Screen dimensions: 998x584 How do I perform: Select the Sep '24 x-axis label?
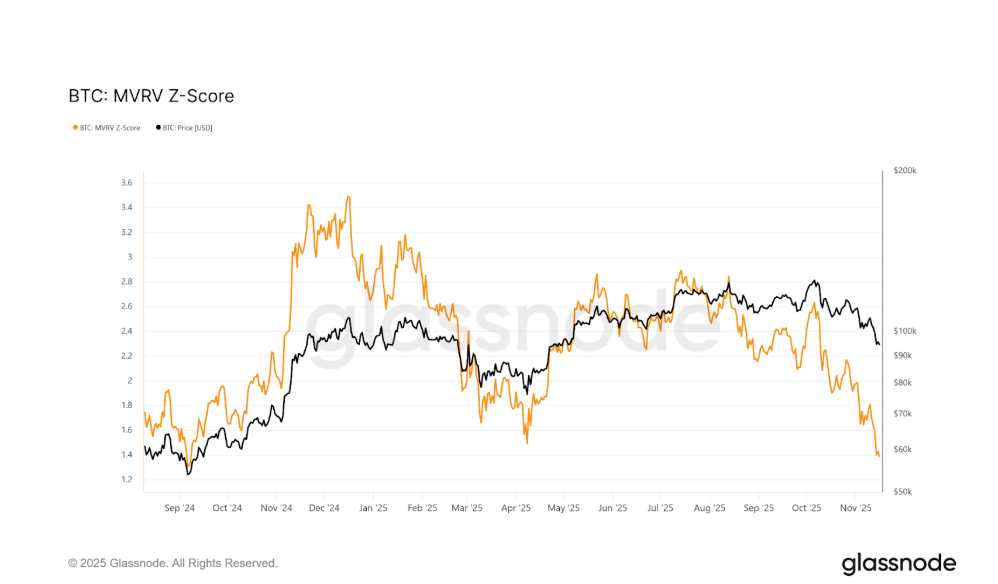coord(179,508)
